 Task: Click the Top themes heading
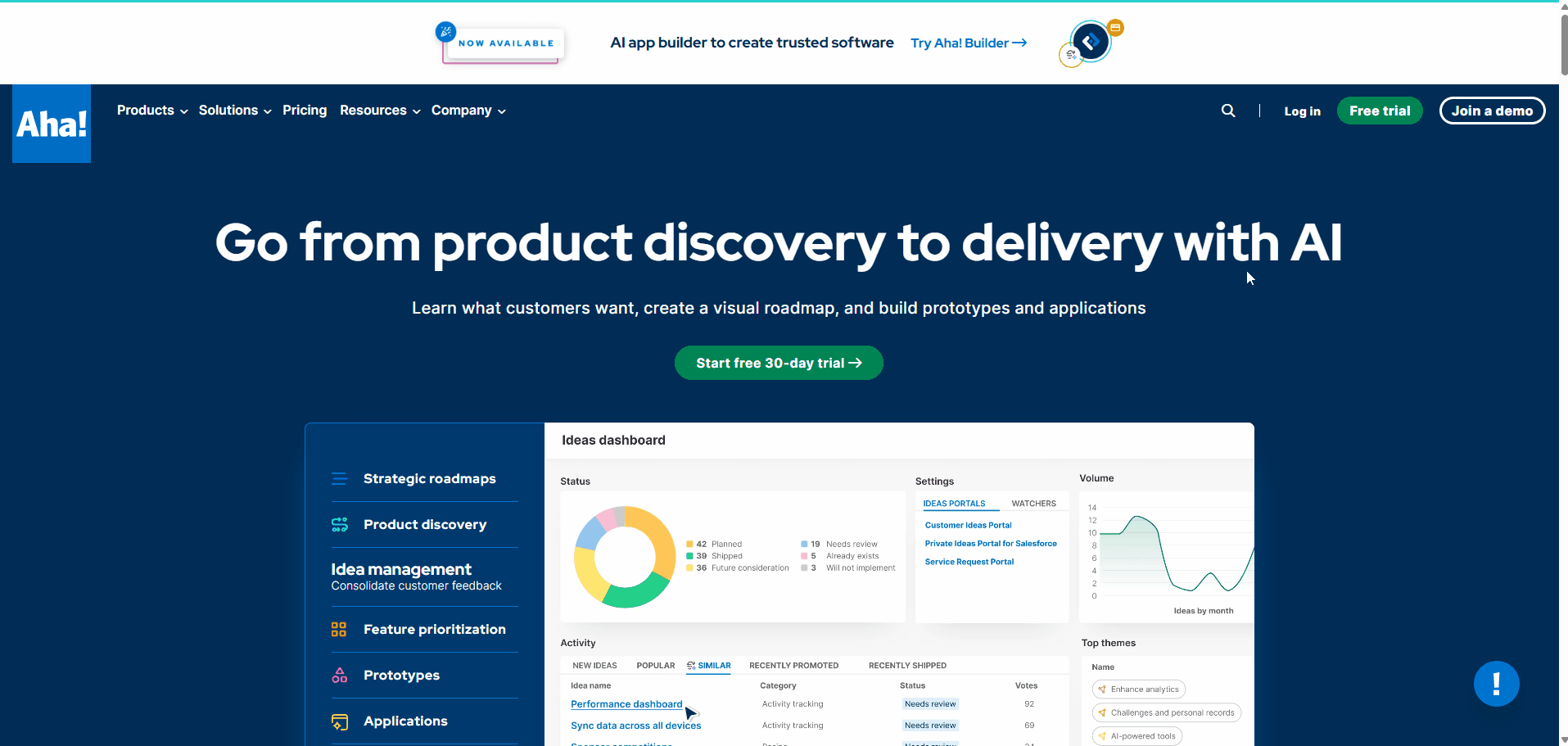1108,644
